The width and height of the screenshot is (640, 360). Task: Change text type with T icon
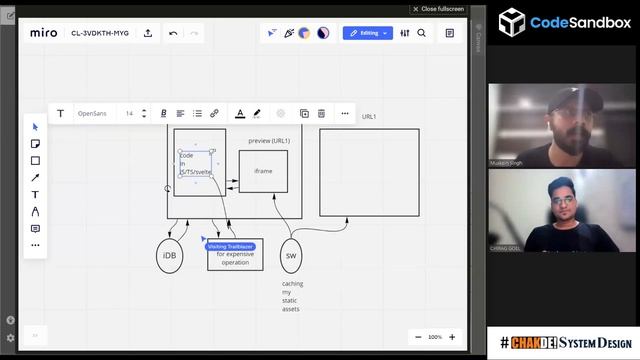pos(60,113)
